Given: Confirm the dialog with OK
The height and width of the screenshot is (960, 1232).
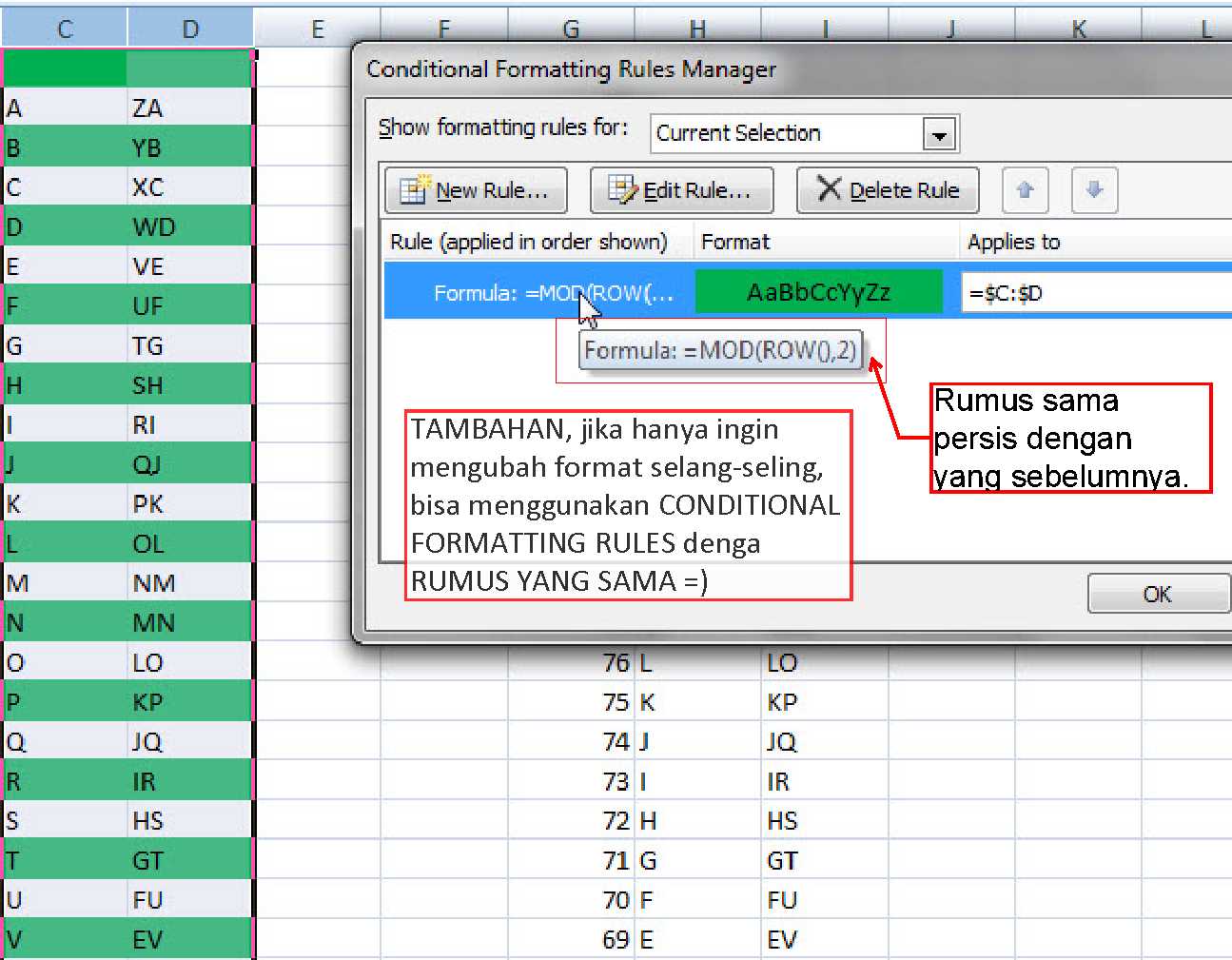Looking at the screenshot, I should pyautogui.click(x=1157, y=595).
